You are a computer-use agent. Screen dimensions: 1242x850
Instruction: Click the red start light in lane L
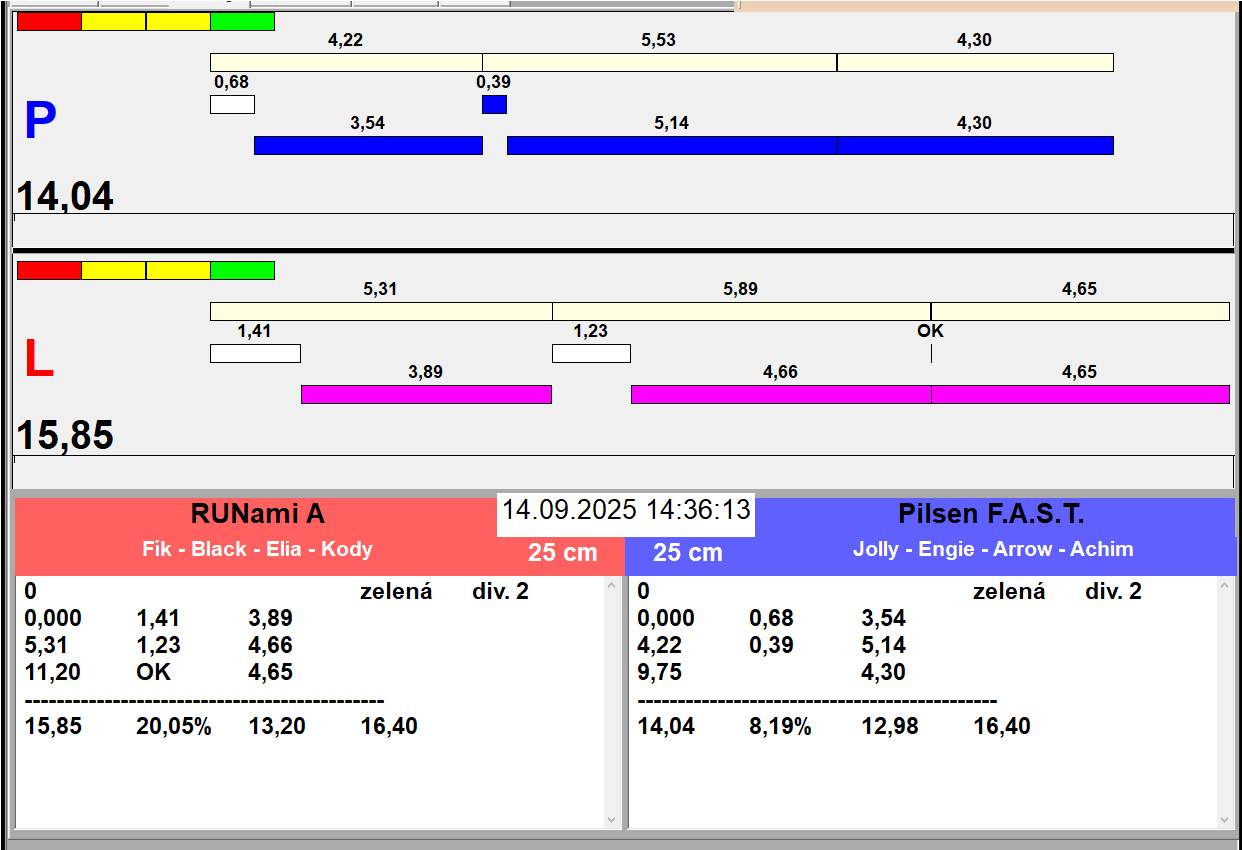(49, 270)
